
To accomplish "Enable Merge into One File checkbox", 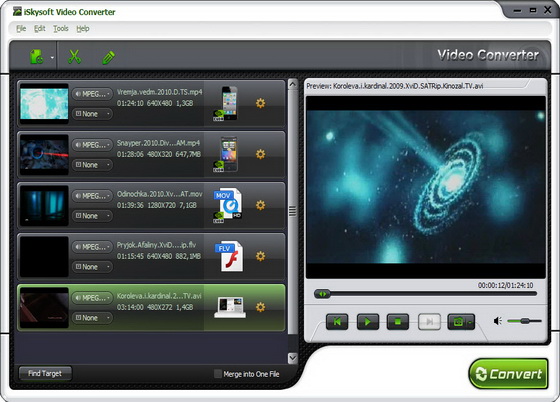I will point(218,374).
